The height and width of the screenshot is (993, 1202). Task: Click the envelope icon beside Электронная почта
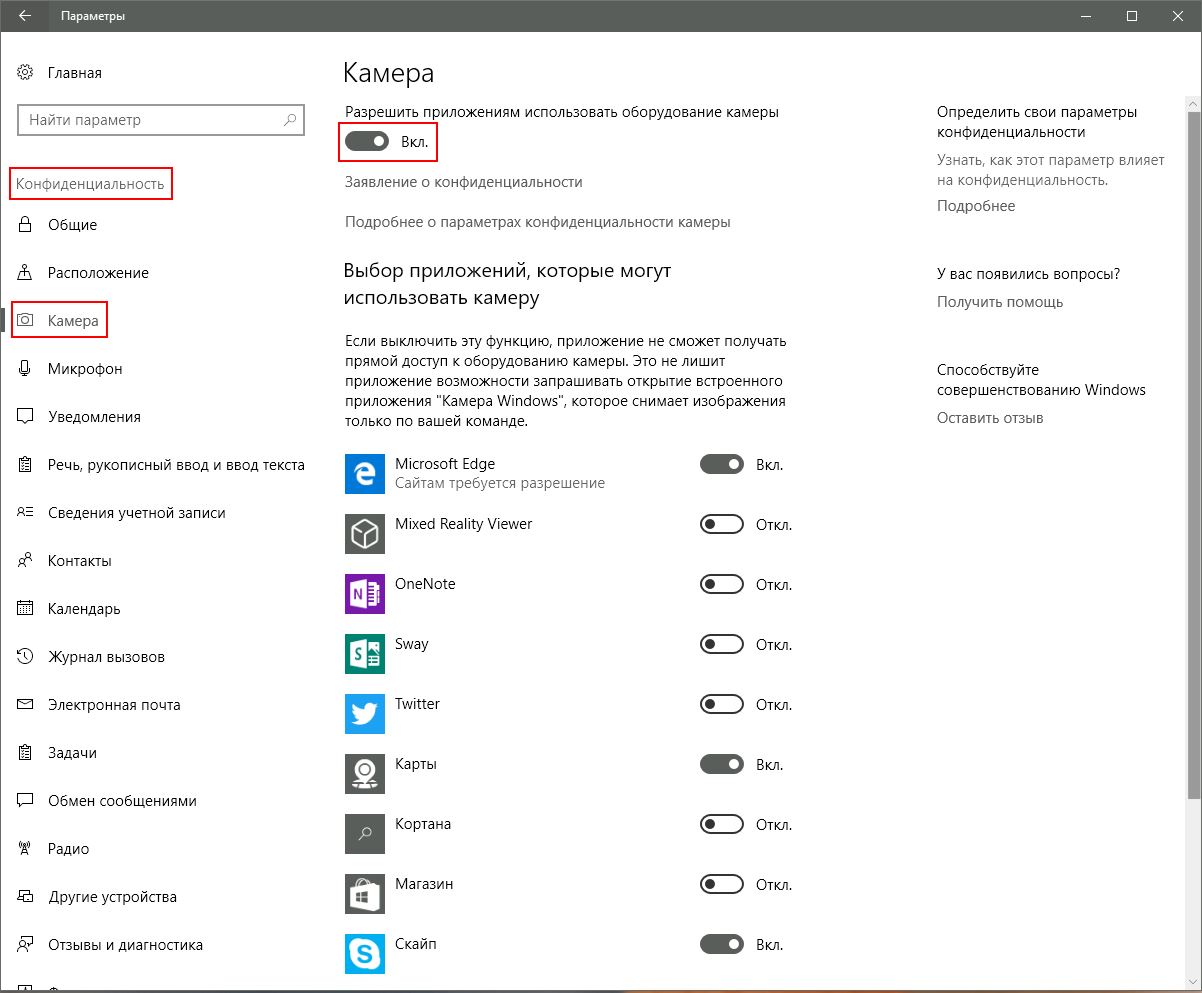coord(26,705)
